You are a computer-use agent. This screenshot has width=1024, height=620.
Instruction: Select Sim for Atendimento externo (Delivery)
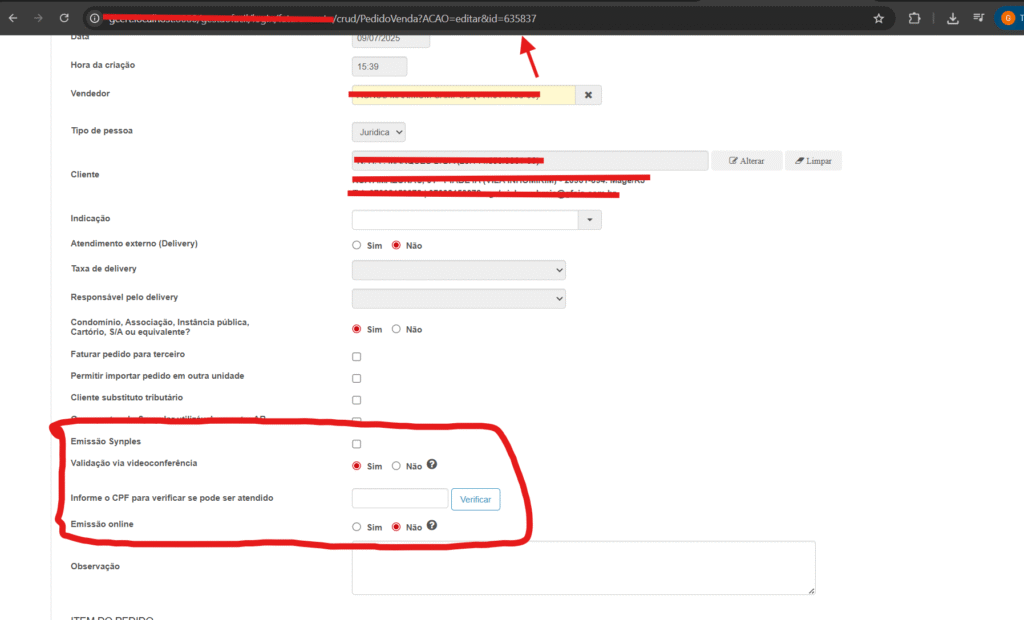(x=357, y=245)
